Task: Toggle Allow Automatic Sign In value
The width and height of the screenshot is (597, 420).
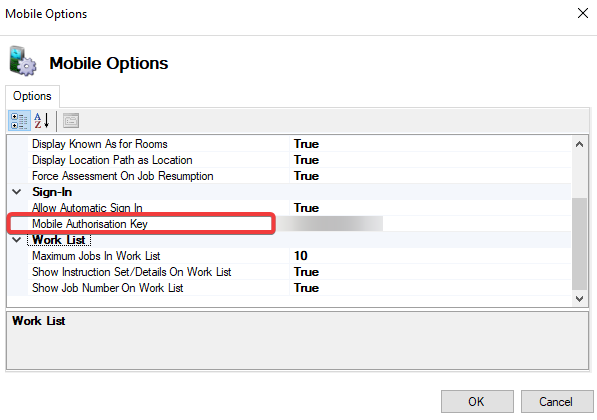Action: [430, 208]
